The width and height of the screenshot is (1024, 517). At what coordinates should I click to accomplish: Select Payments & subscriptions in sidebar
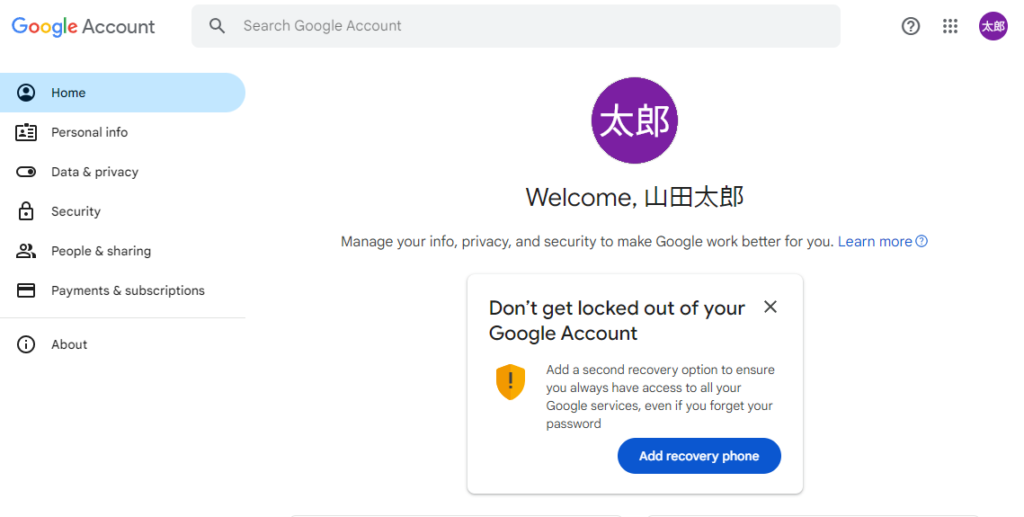tap(127, 291)
